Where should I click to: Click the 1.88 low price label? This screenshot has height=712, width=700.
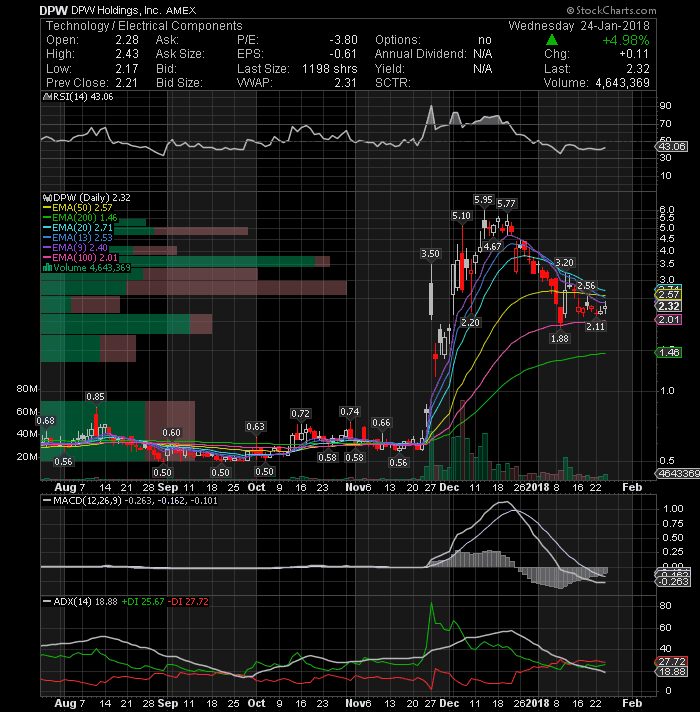tap(559, 339)
